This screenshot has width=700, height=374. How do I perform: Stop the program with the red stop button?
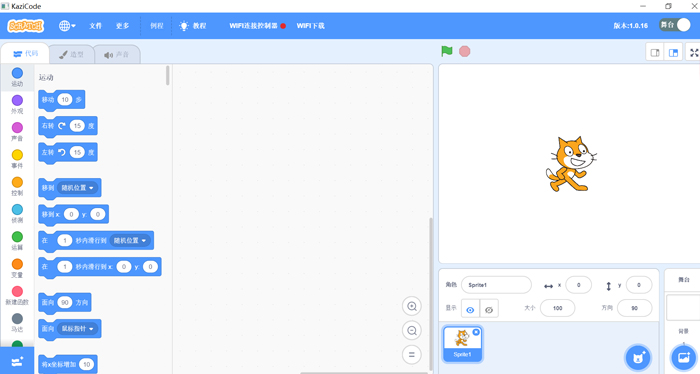[x=465, y=51]
